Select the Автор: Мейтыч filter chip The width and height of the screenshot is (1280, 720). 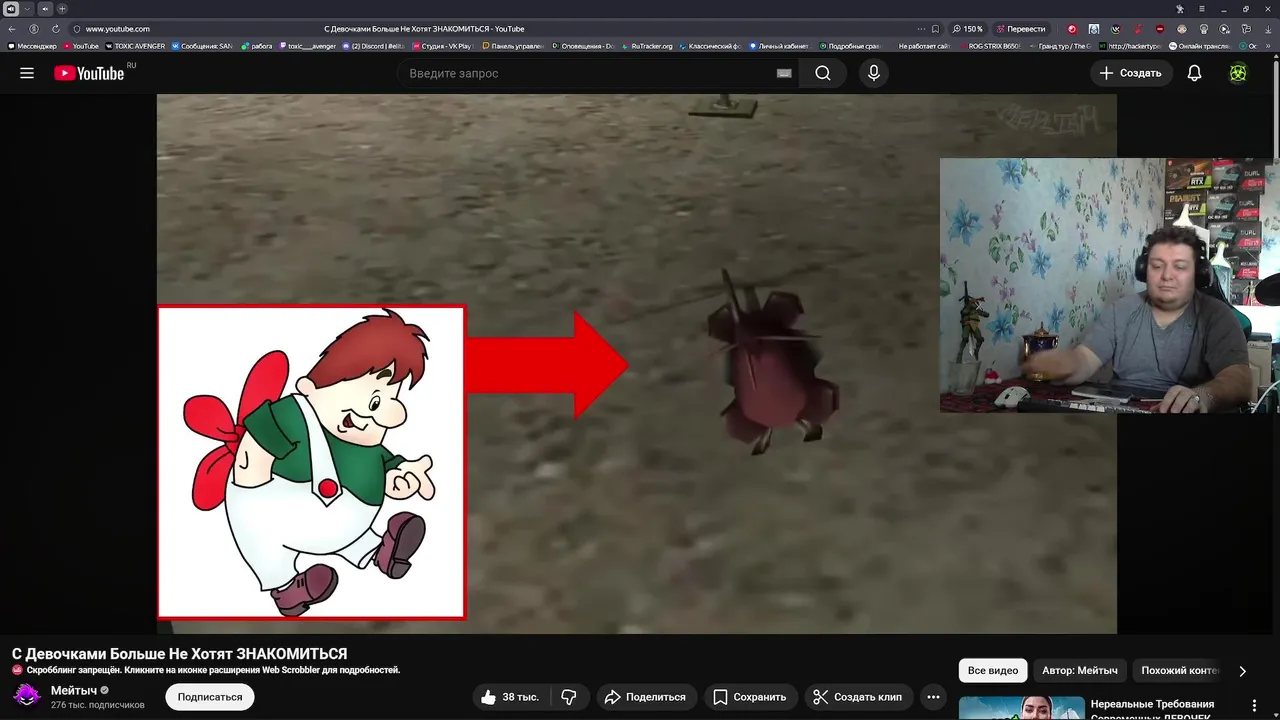1080,671
